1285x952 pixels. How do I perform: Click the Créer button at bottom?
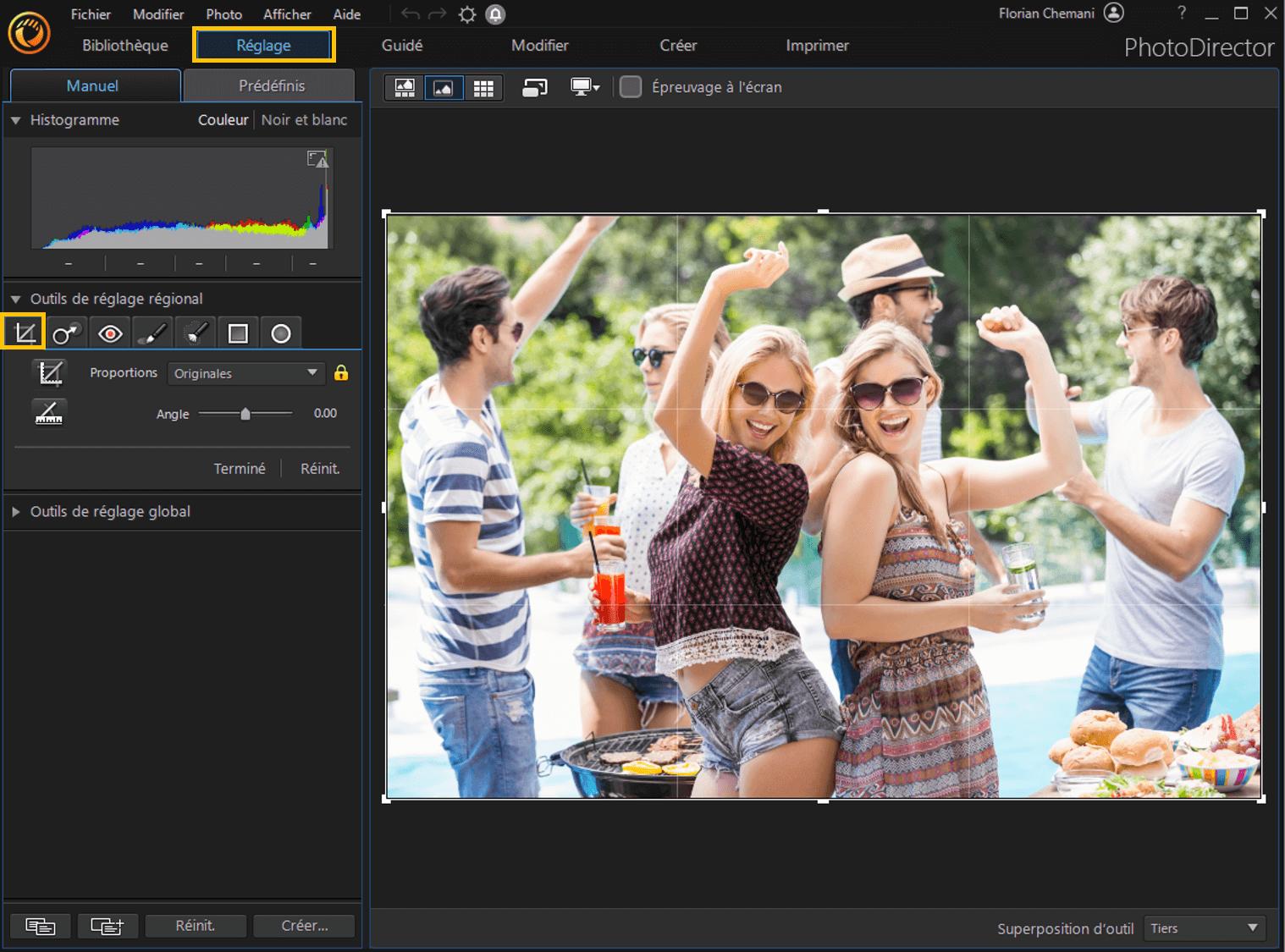304,925
